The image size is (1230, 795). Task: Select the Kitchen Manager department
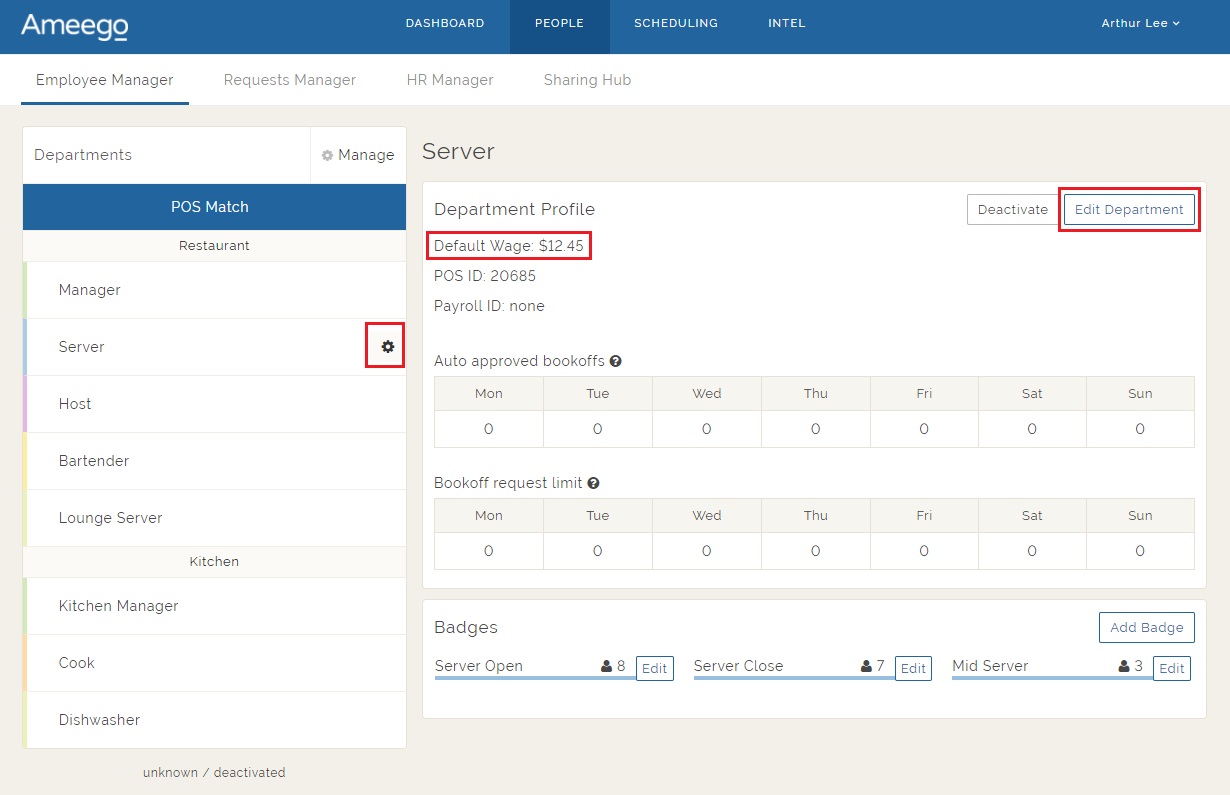click(118, 606)
